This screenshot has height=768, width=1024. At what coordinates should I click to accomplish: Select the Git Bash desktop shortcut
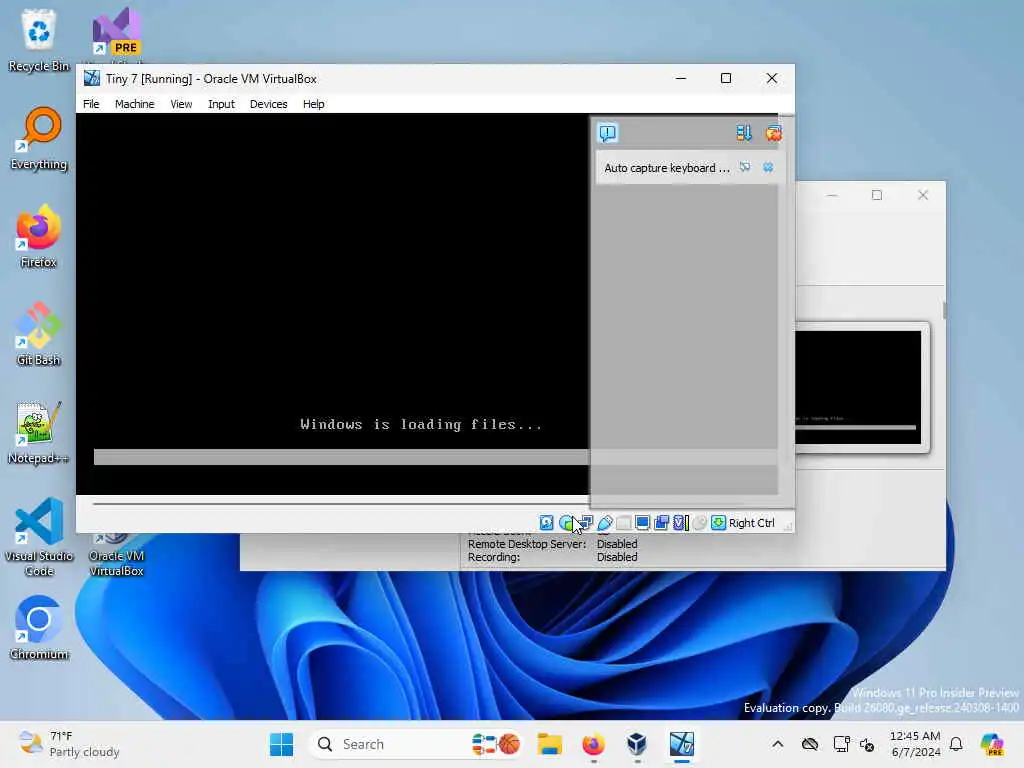point(39,334)
